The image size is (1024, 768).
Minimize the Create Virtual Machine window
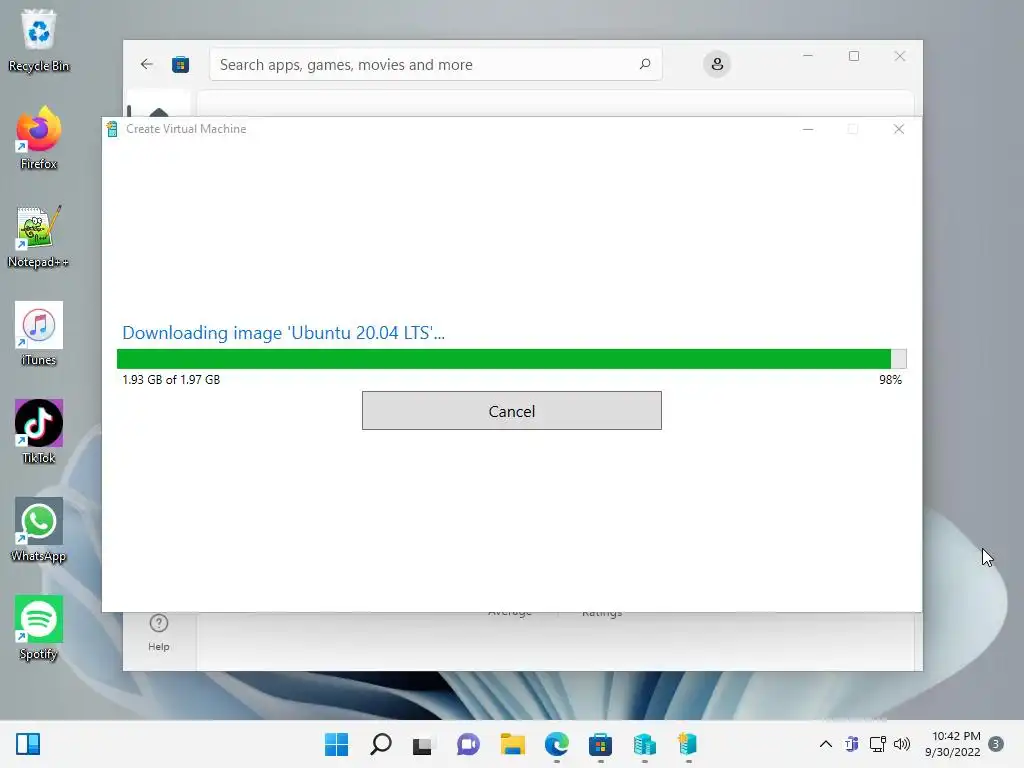[x=808, y=129]
